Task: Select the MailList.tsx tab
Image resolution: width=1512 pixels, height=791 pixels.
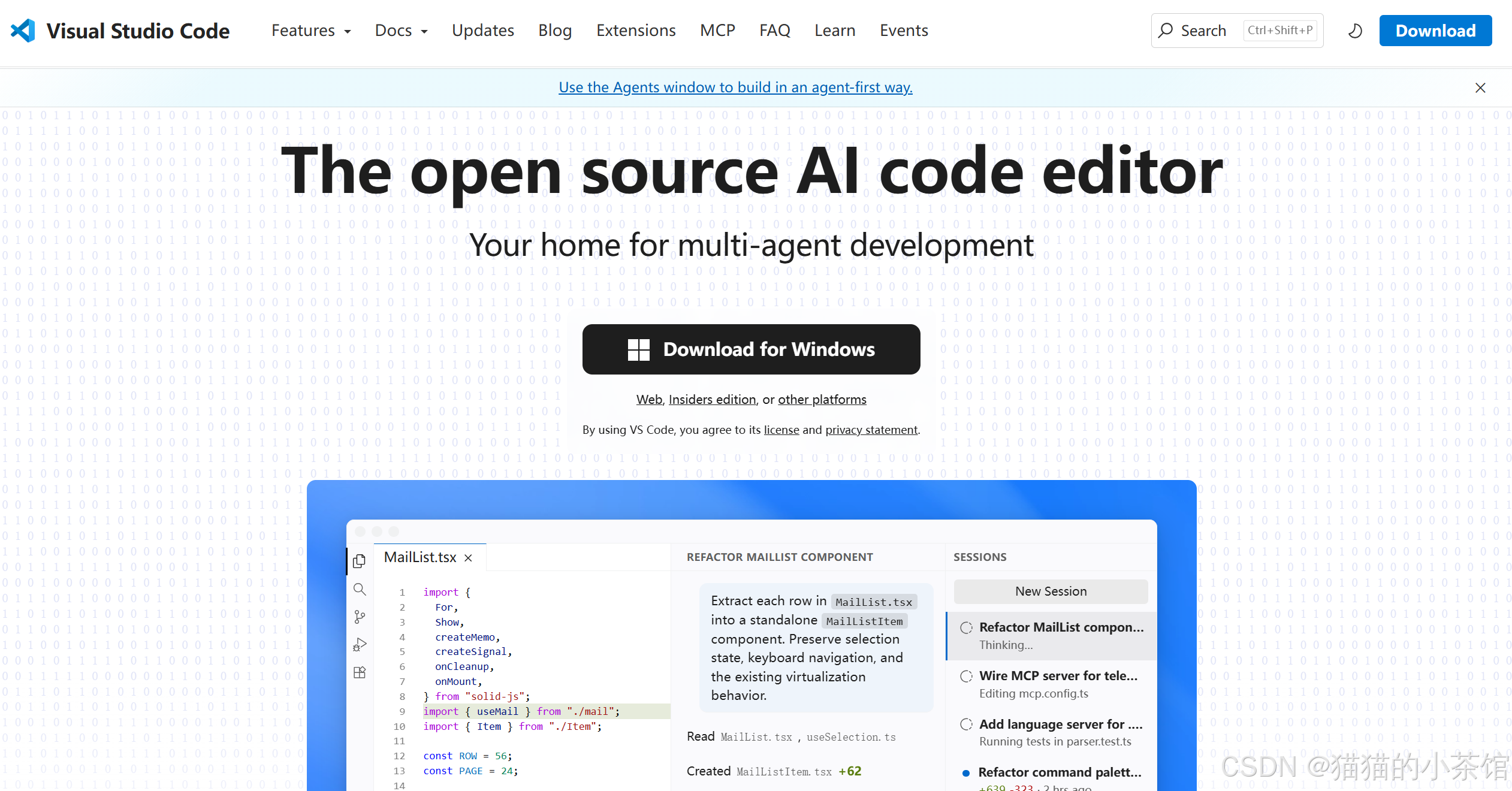Action: point(429,557)
